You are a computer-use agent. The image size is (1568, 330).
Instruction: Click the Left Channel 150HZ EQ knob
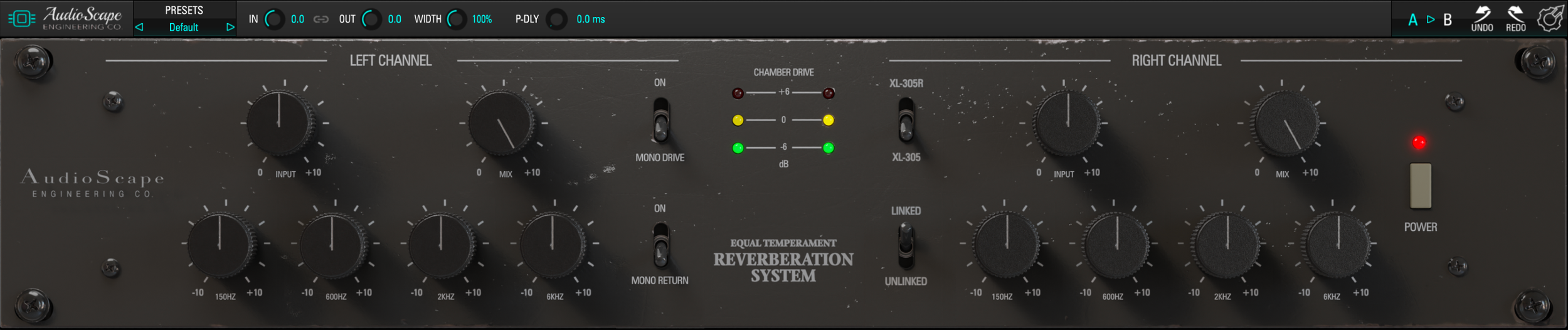coord(220,244)
